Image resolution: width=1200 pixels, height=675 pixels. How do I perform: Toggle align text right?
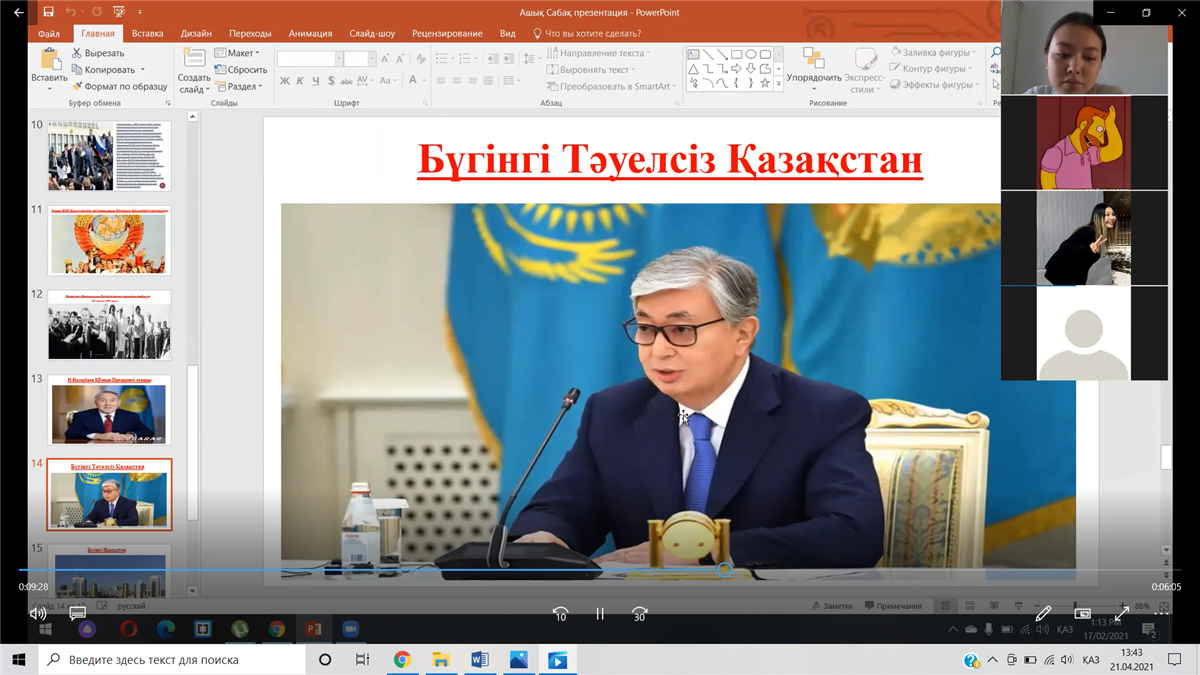[472, 81]
